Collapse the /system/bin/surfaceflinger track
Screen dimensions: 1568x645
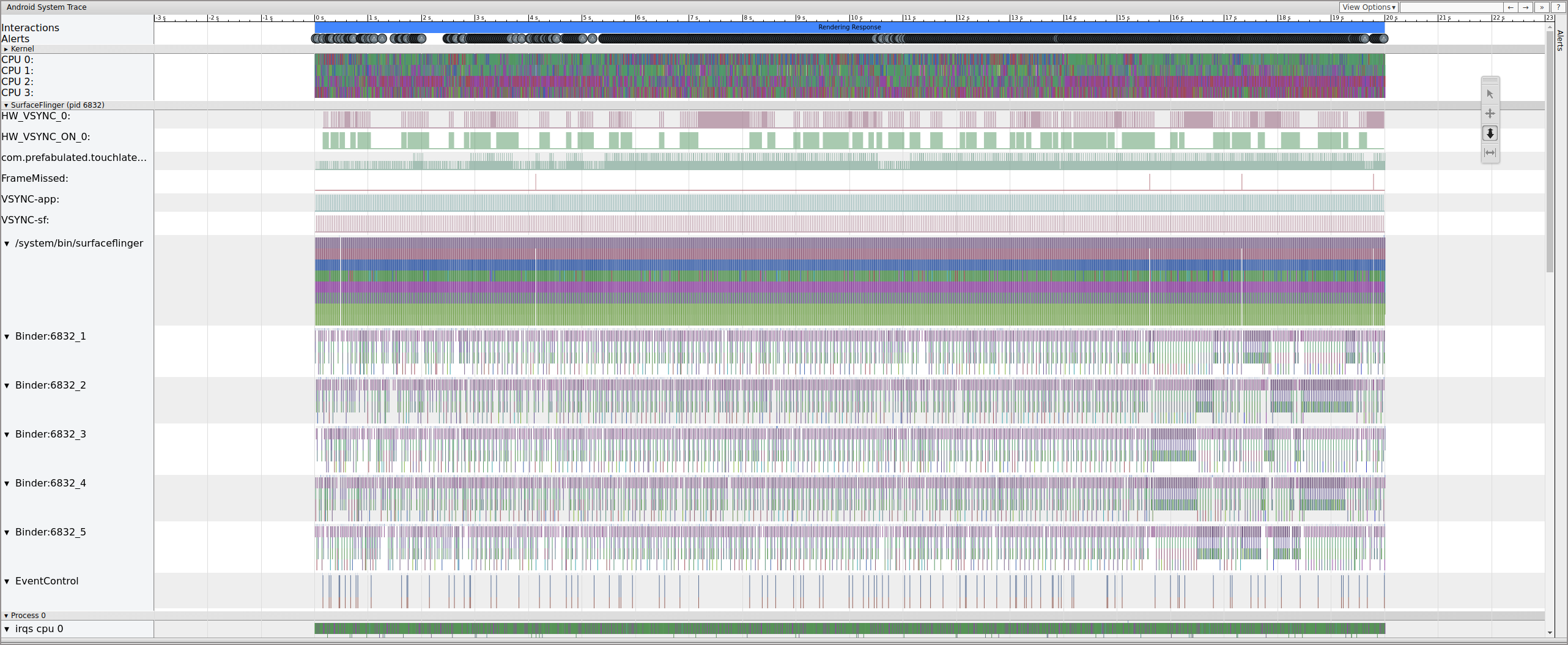[x=7, y=244]
